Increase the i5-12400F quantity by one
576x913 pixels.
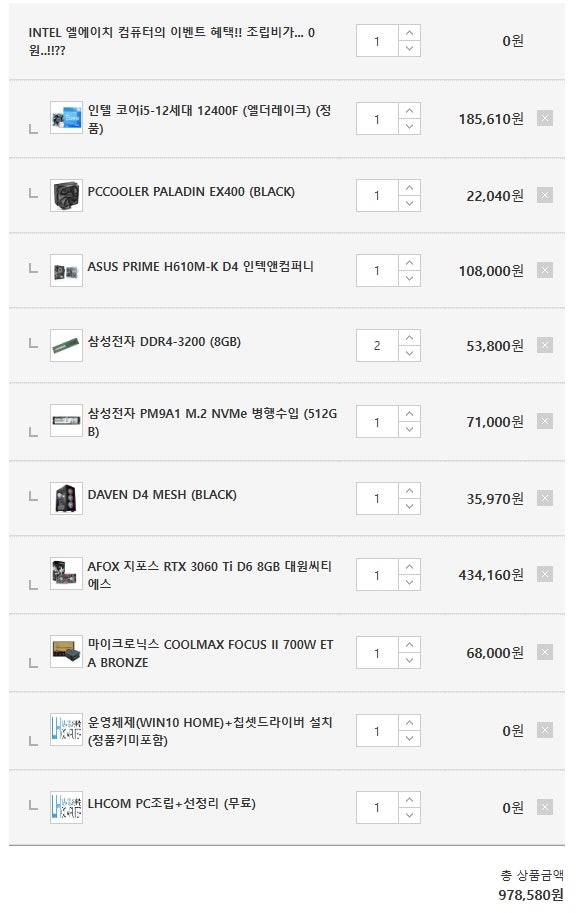click(409, 111)
